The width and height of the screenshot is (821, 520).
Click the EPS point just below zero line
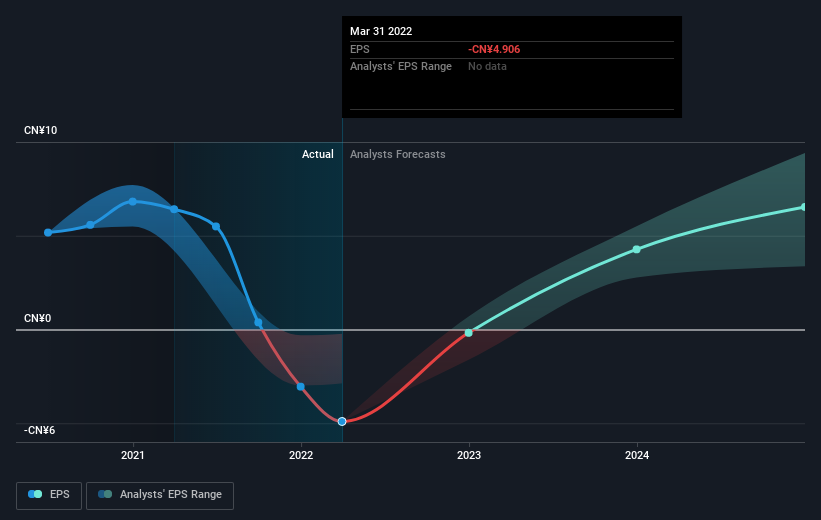pyautogui.click(x=258, y=323)
